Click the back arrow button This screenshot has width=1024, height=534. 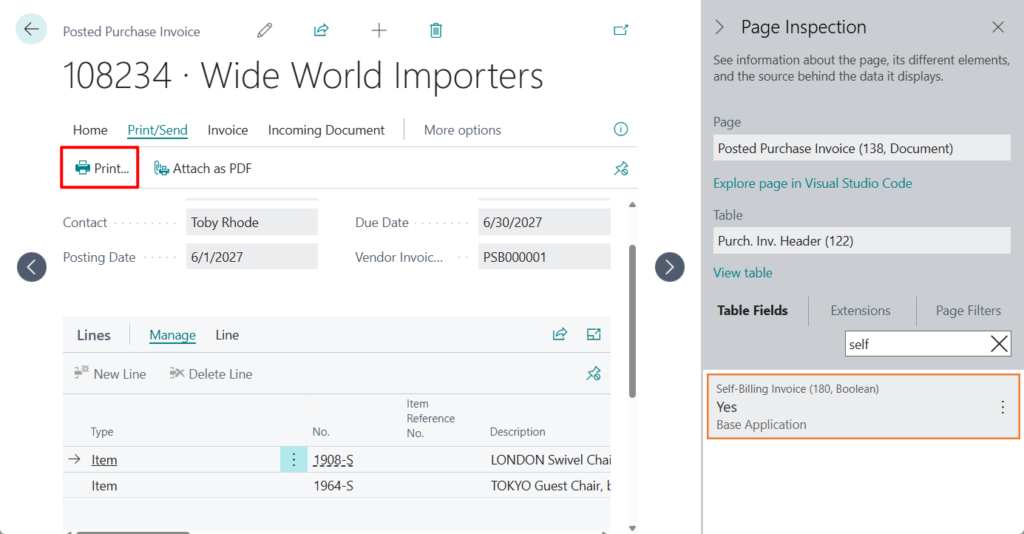tap(31, 30)
